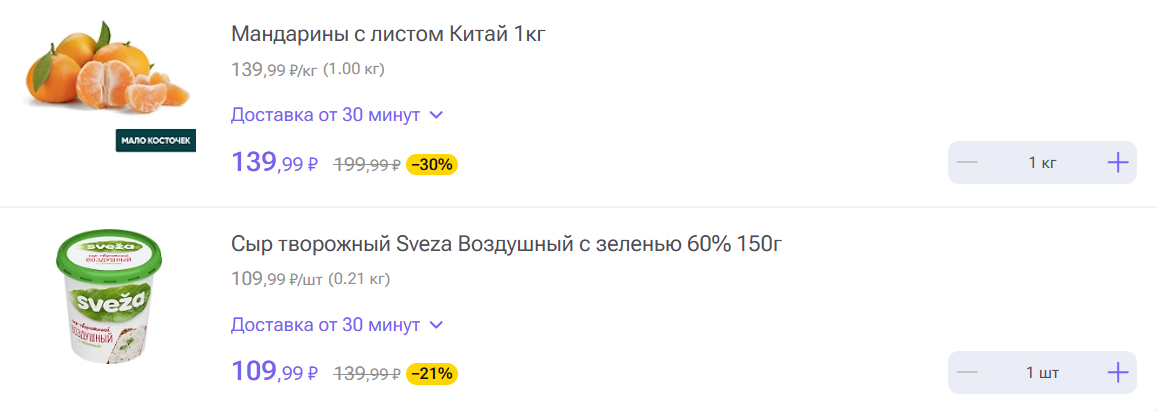
Task: Open "Мандарины с листом Китай 1кг" product page
Action: pos(388,34)
